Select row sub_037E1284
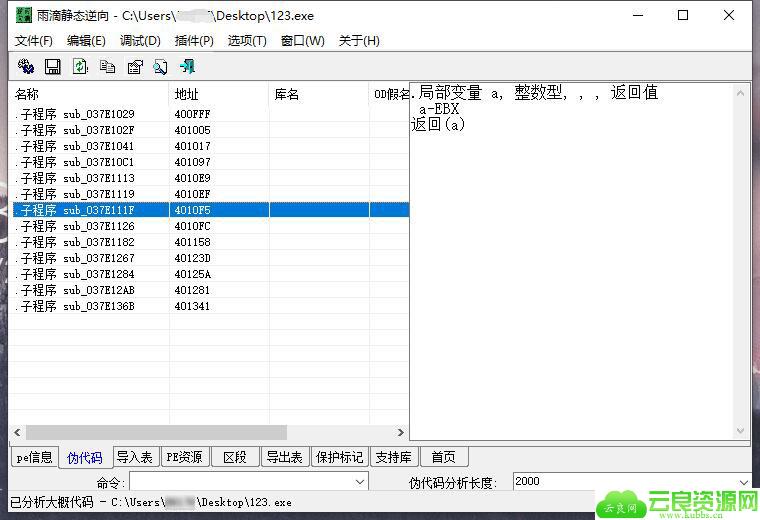The image size is (760, 520). (x=209, y=274)
